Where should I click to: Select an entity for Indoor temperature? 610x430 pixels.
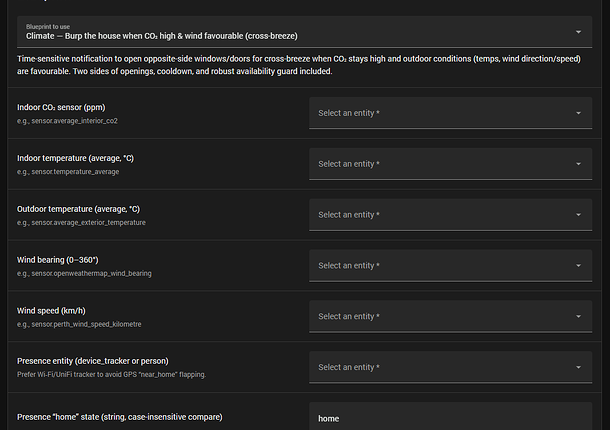tap(440, 163)
